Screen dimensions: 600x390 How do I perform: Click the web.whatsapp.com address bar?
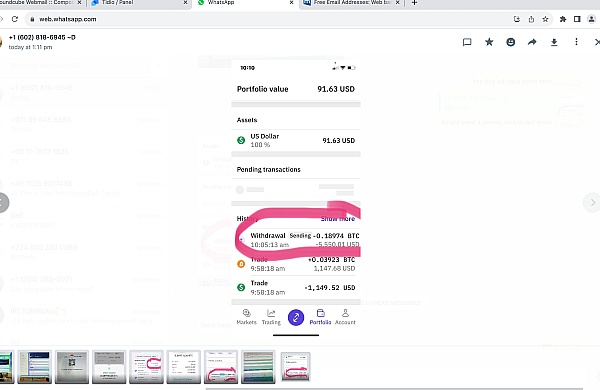[268, 19]
